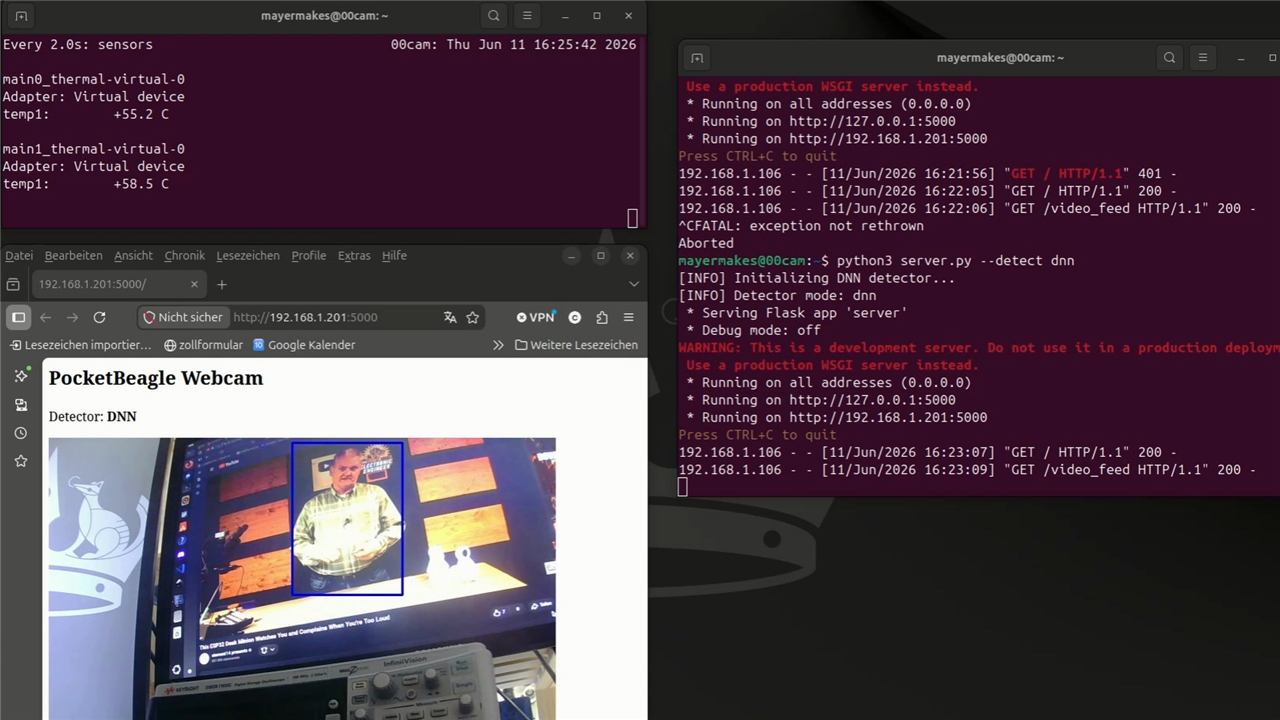Click the translate page icon

(x=450, y=317)
